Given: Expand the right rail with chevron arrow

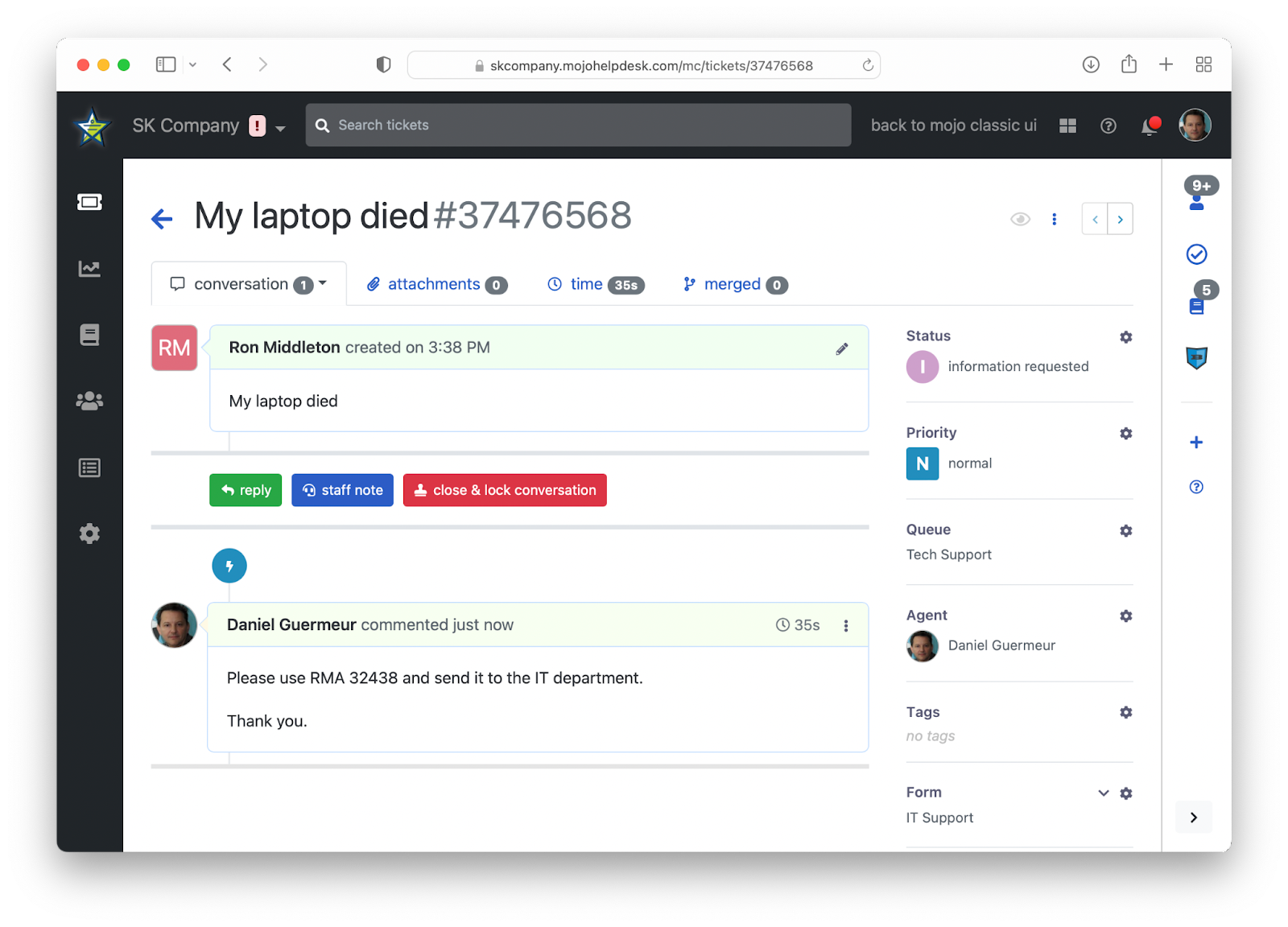Looking at the screenshot, I should [x=1194, y=818].
